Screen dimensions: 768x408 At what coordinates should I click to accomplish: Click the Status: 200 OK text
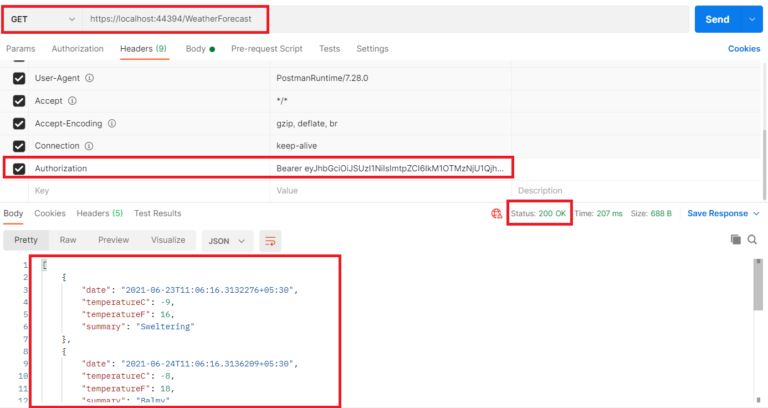tap(538, 214)
